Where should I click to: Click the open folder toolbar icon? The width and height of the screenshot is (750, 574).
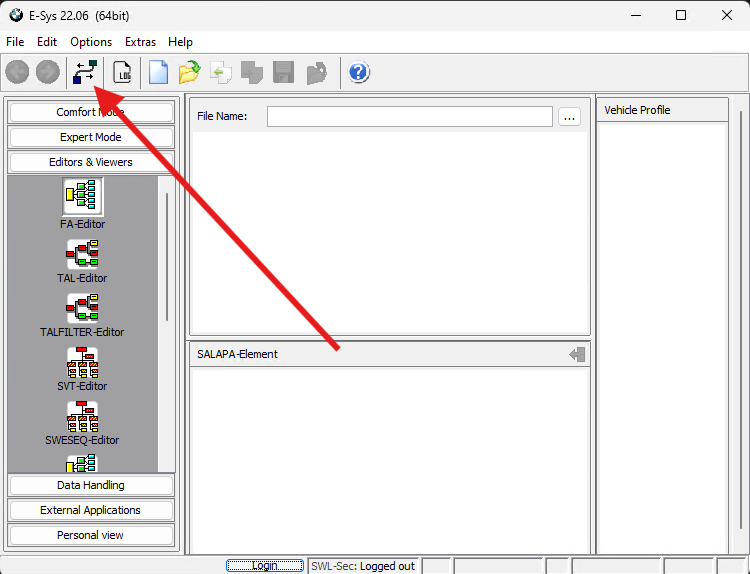[x=189, y=72]
